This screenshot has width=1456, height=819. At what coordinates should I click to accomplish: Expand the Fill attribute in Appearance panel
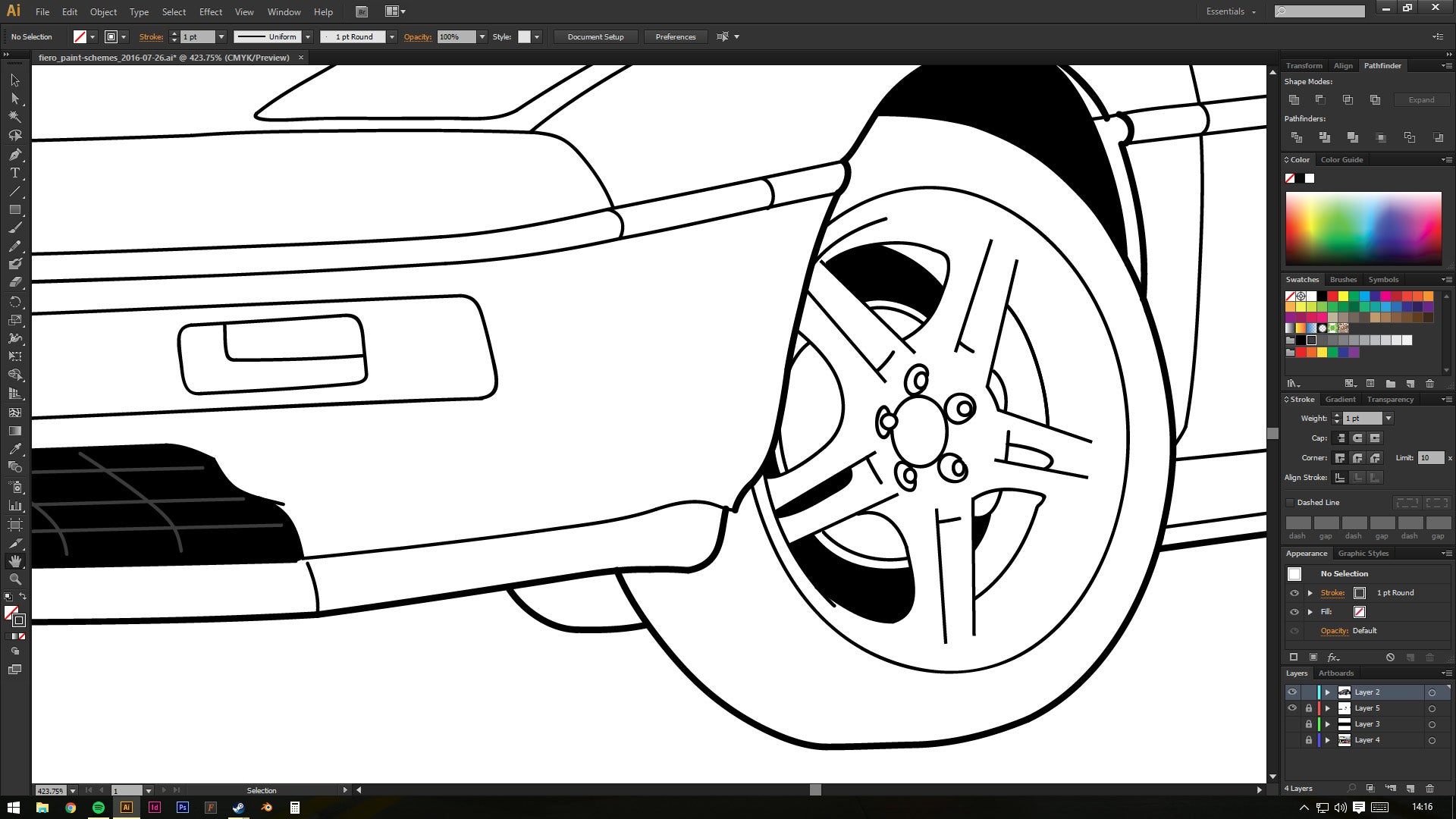click(x=1310, y=612)
